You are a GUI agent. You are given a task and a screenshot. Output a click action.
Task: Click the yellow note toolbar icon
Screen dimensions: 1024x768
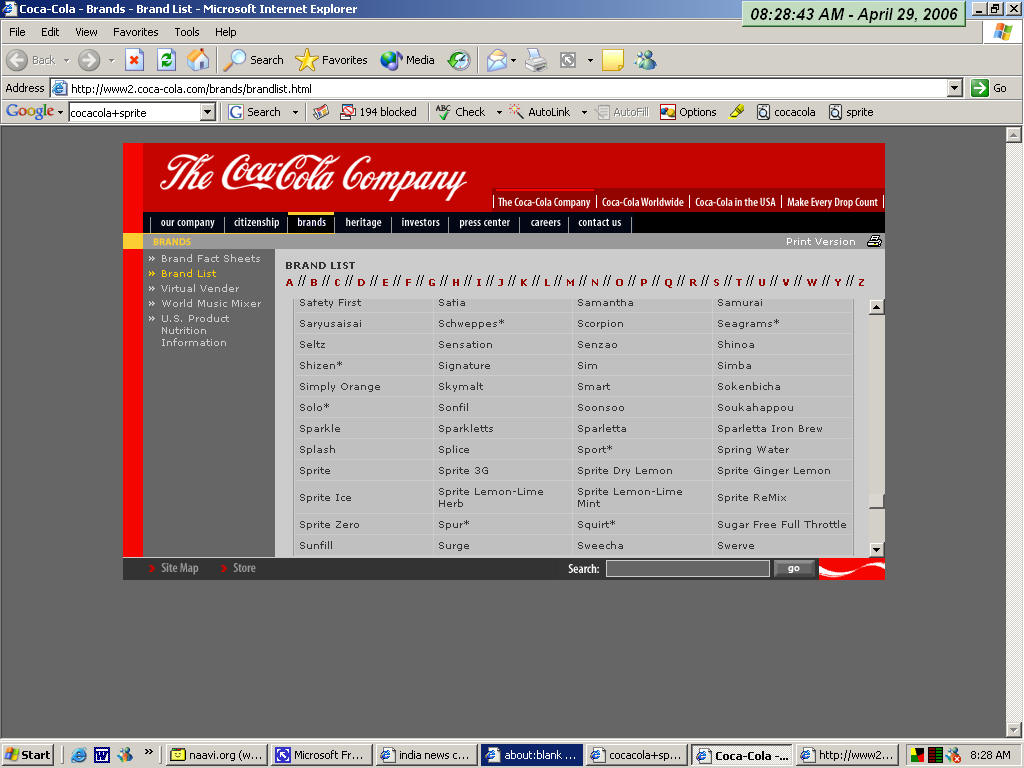613,60
